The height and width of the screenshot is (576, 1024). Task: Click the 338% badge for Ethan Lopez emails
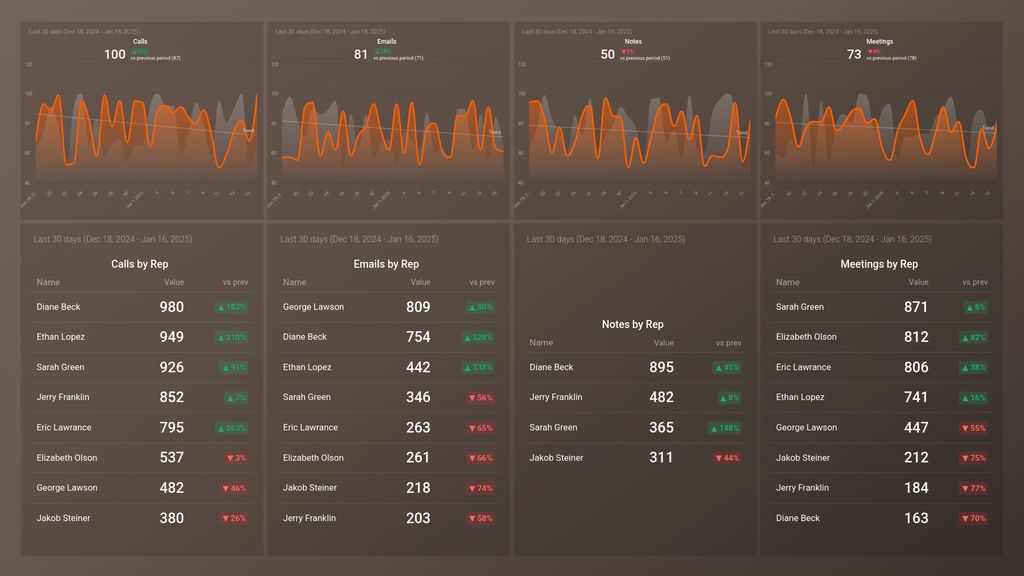478,367
